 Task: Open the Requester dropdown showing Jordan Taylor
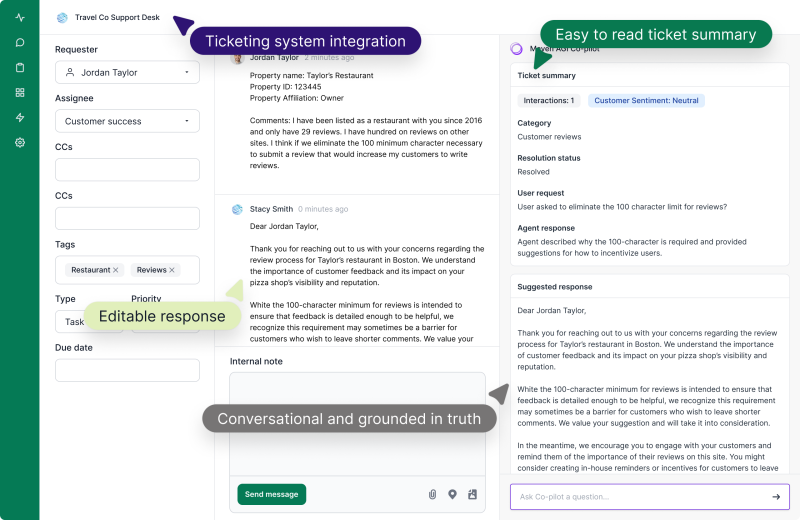(127, 72)
